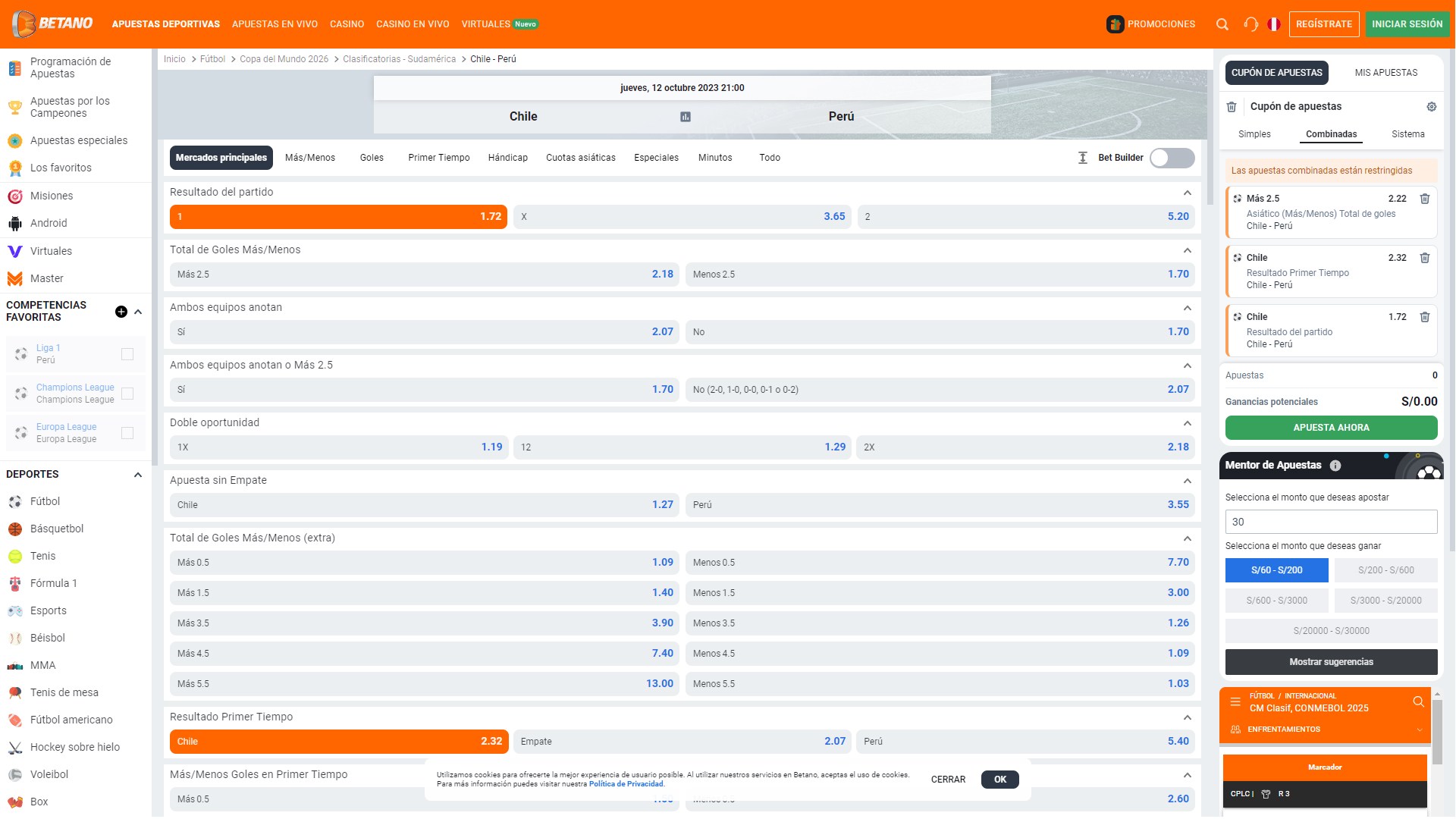Open CASINO EN VIVO in top navigation

[x=413, y=24]
